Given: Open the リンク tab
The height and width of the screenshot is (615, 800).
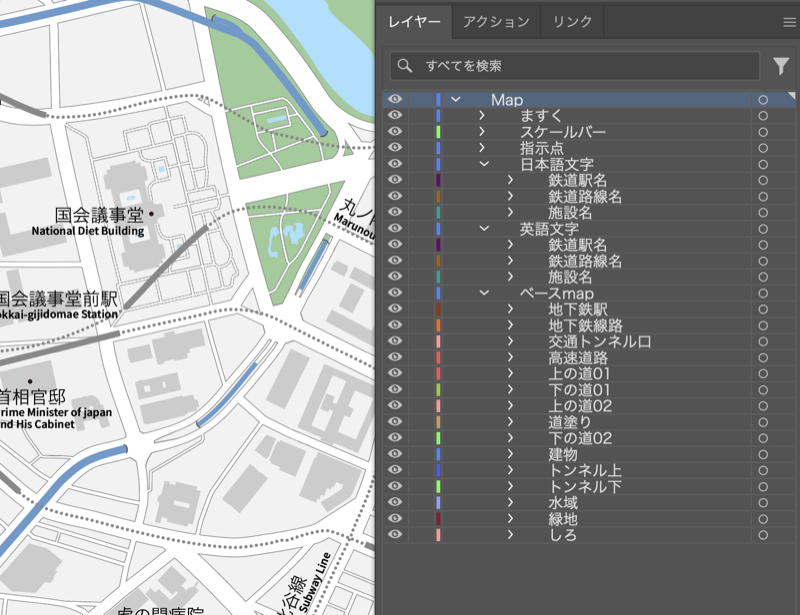Looking at the screenshot, I should [571, 21].
